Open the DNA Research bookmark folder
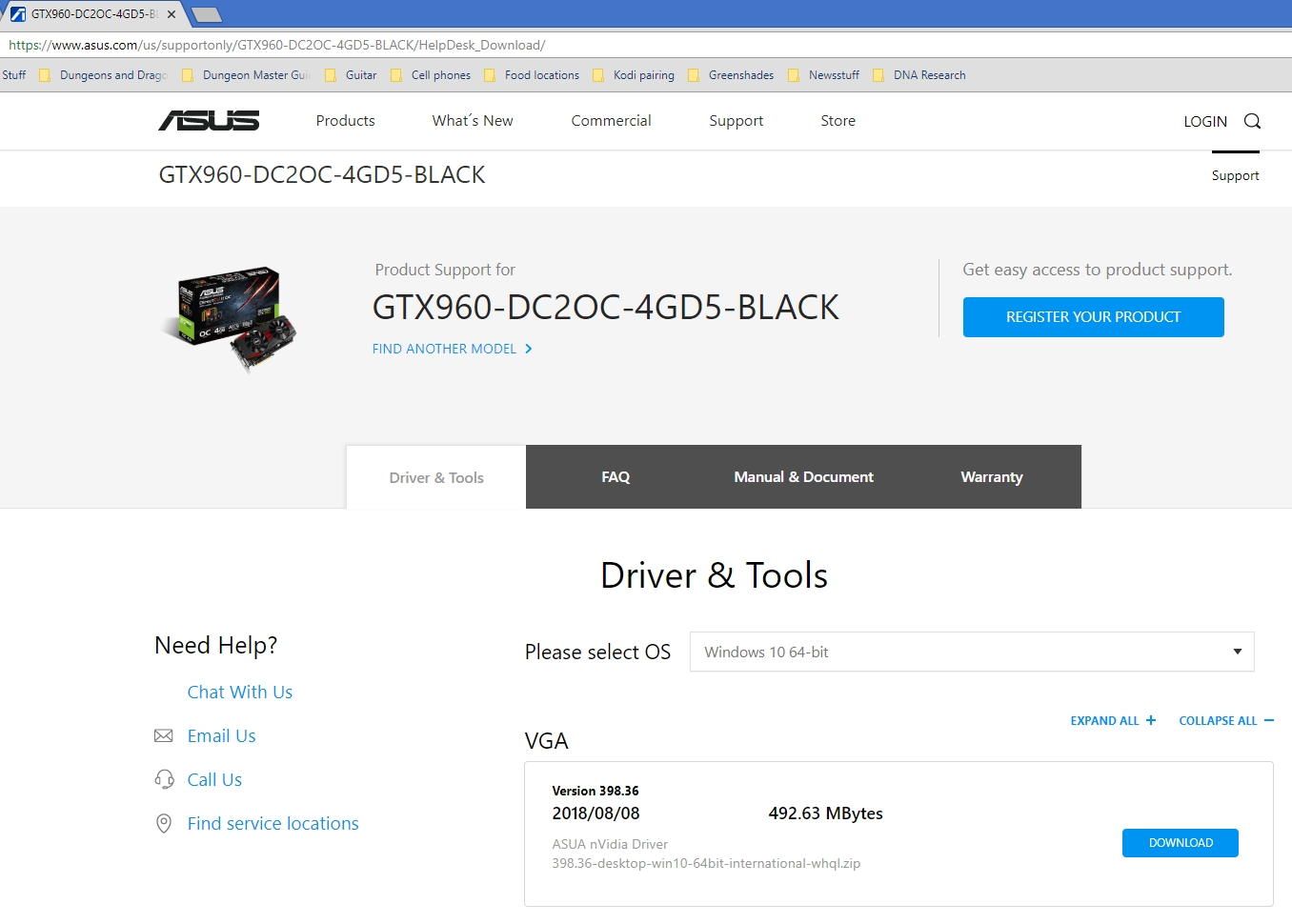 919,75
